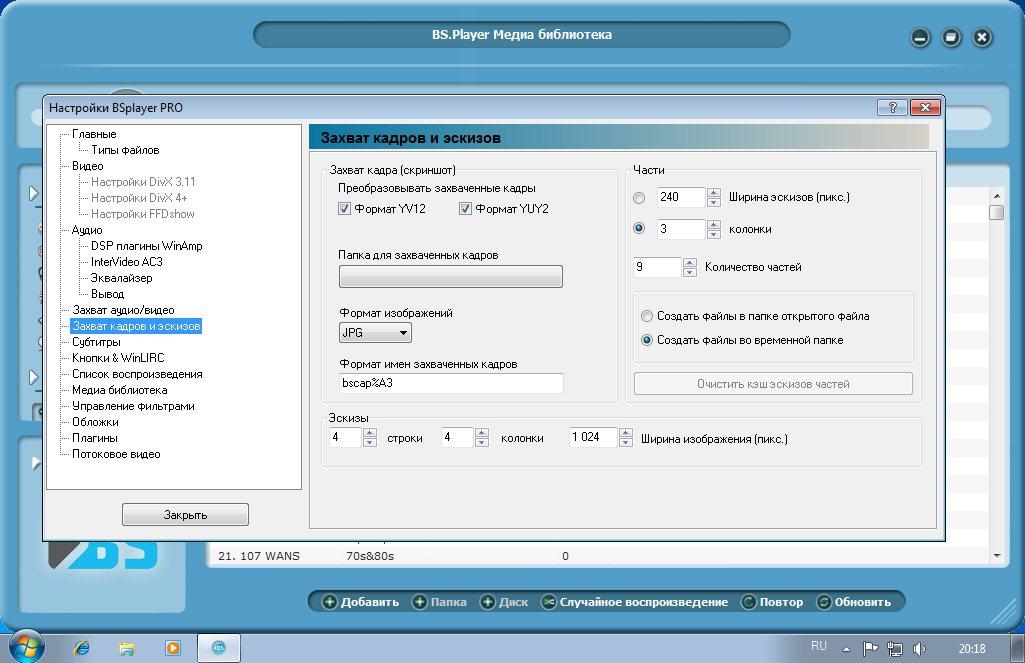
Task: Increase the Ширина изображения spinner
Action: tap(626, 433)
